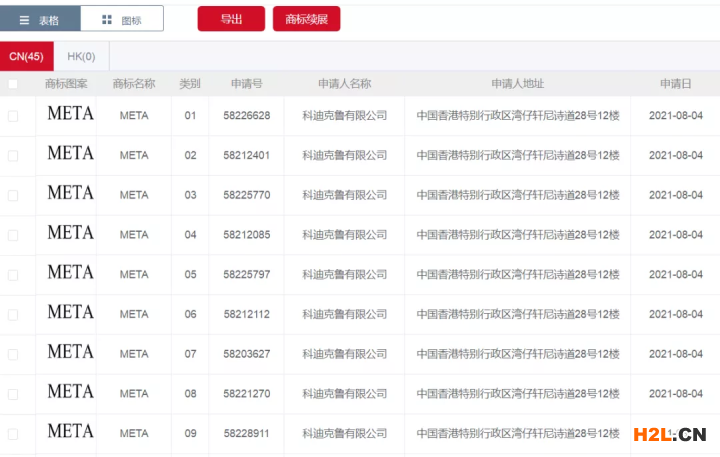Click the 商标续展 renewal button
This screenshot has height=457, width=720.
306,19
